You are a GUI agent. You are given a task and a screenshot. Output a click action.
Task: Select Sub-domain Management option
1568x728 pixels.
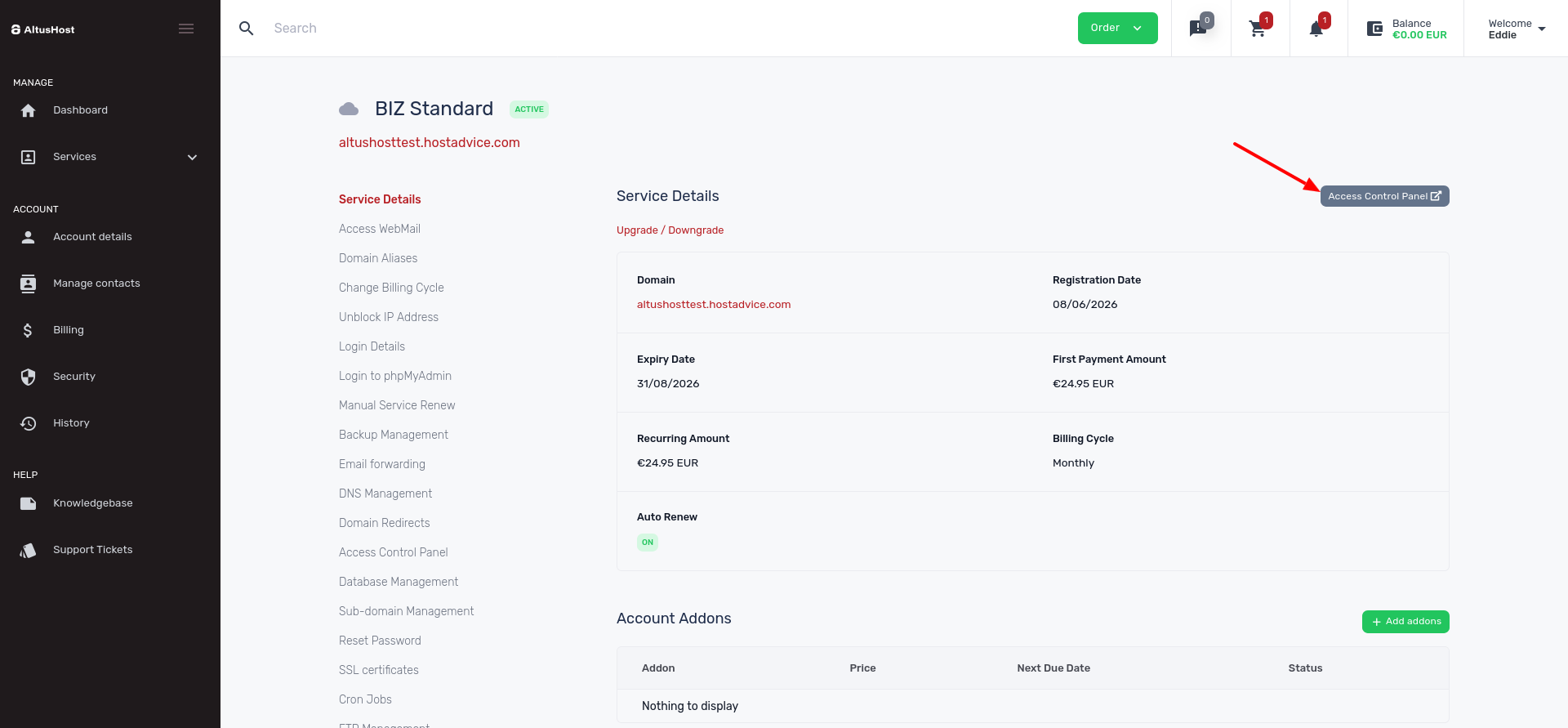pyautogui.click(x=407, y=611)
